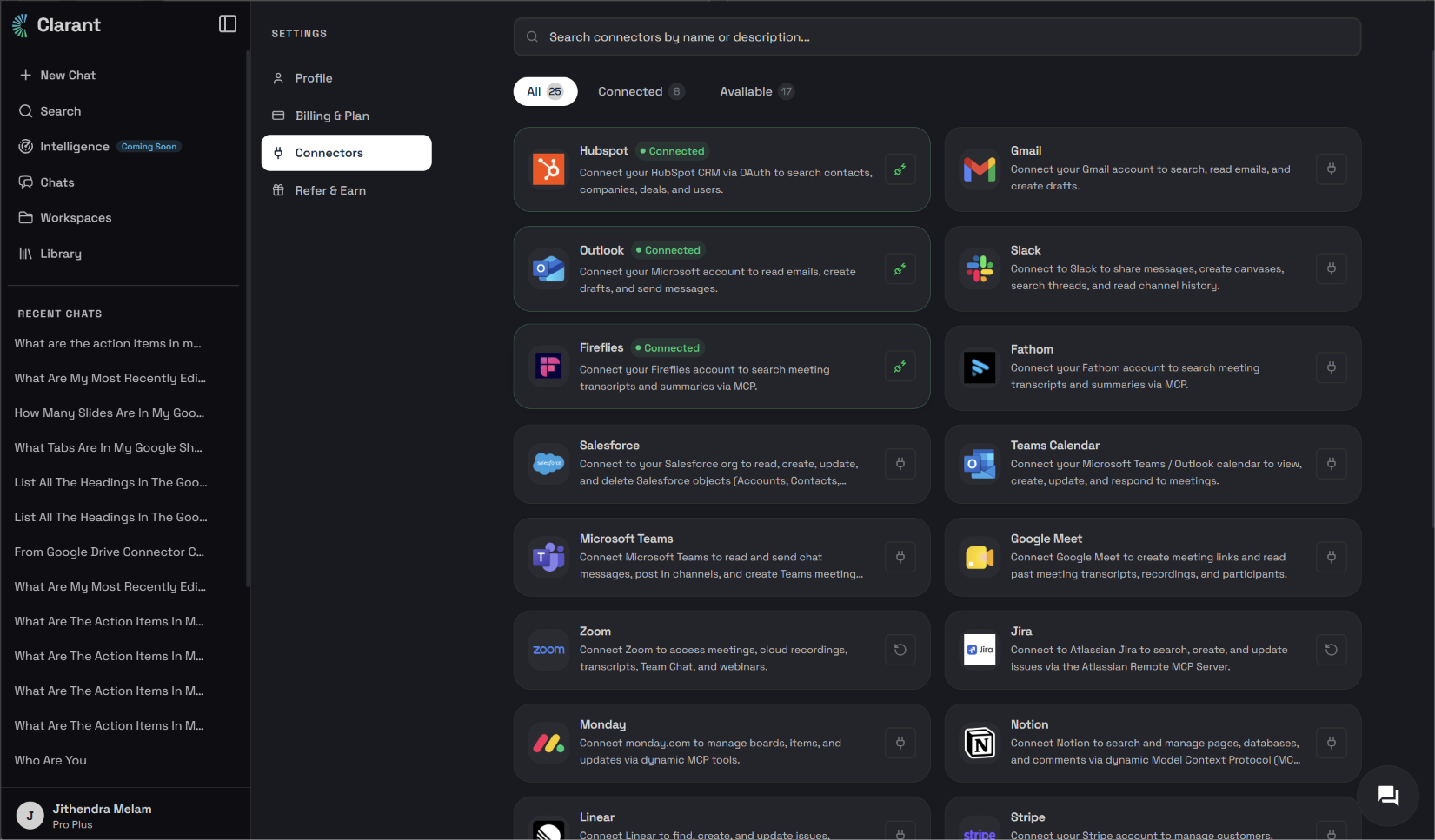Switch to the All connectors tab
The width and height of the screenshot is (1435, 840).
point(545,91)
